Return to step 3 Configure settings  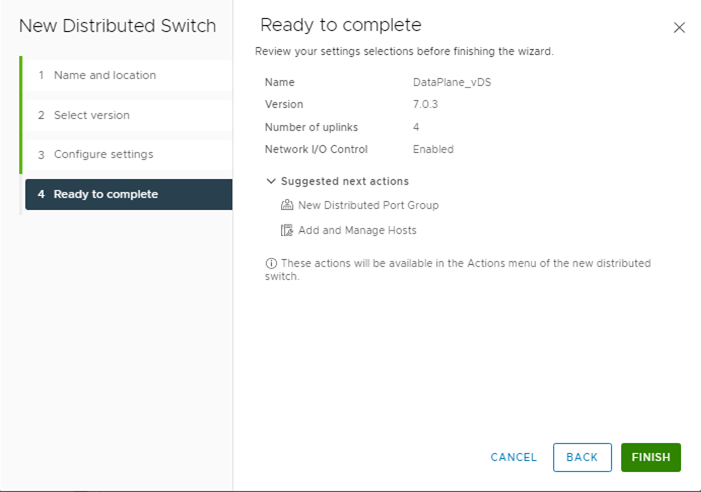coord(103,154)
